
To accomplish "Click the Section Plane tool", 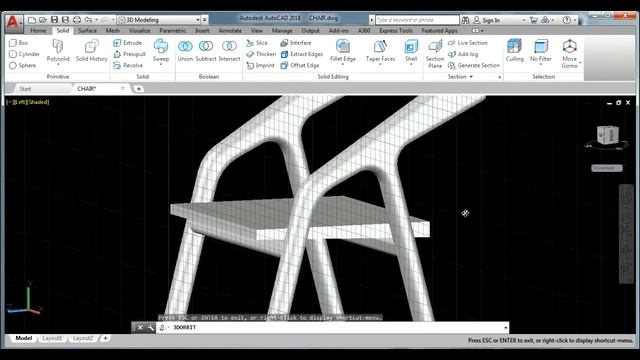I will coord(435,54).
